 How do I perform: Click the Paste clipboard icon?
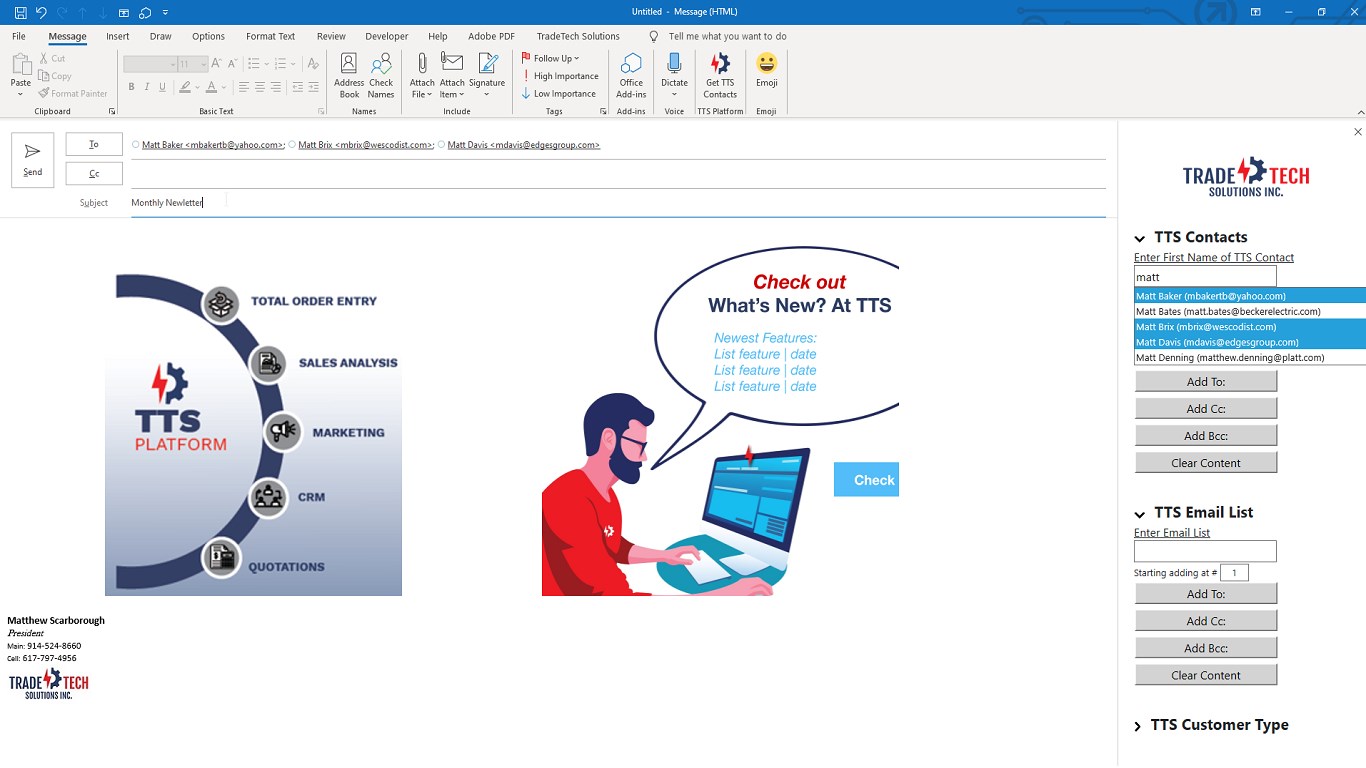tap(21, 65)
